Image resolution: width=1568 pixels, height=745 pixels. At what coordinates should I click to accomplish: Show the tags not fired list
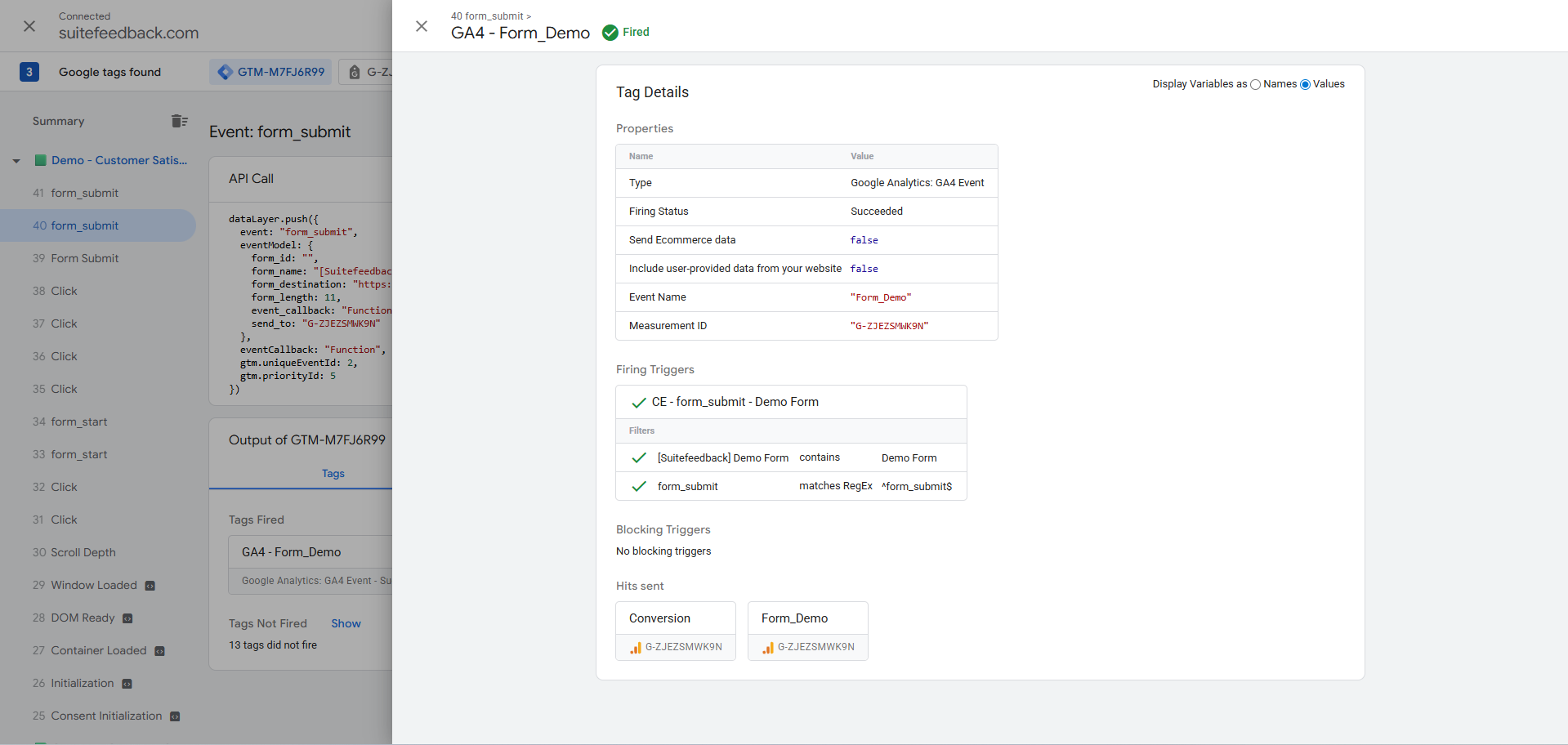pyautogui.click(x=346, y=623)
